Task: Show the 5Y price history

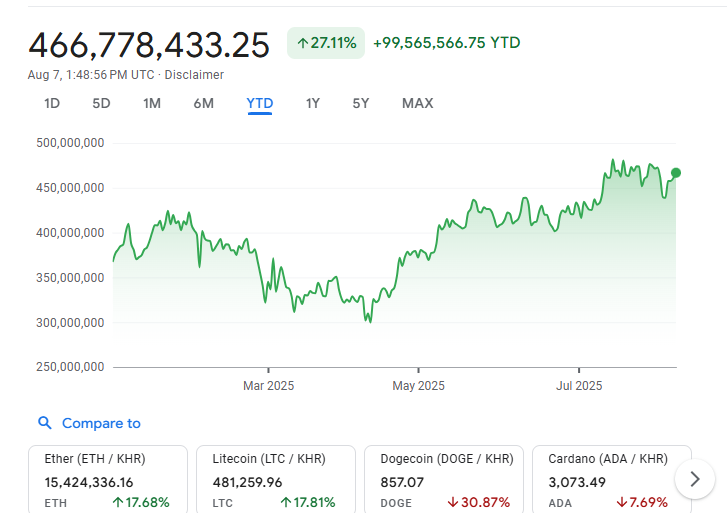Action: 361,103
